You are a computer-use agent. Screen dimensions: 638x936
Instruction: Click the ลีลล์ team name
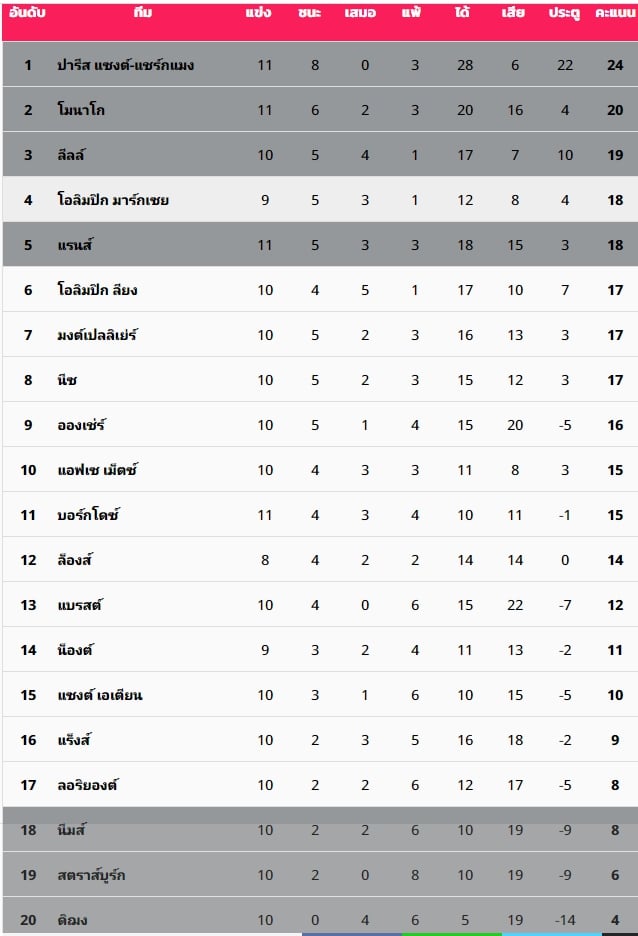point(71,155)
